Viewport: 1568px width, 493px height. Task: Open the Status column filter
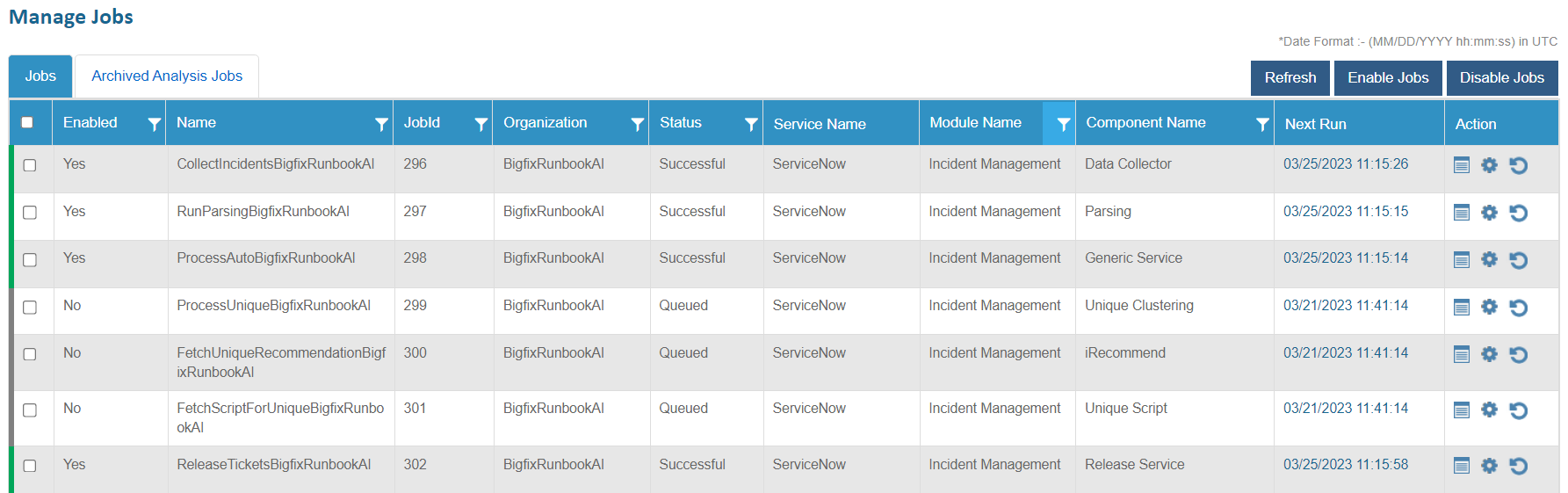(750, 124)
